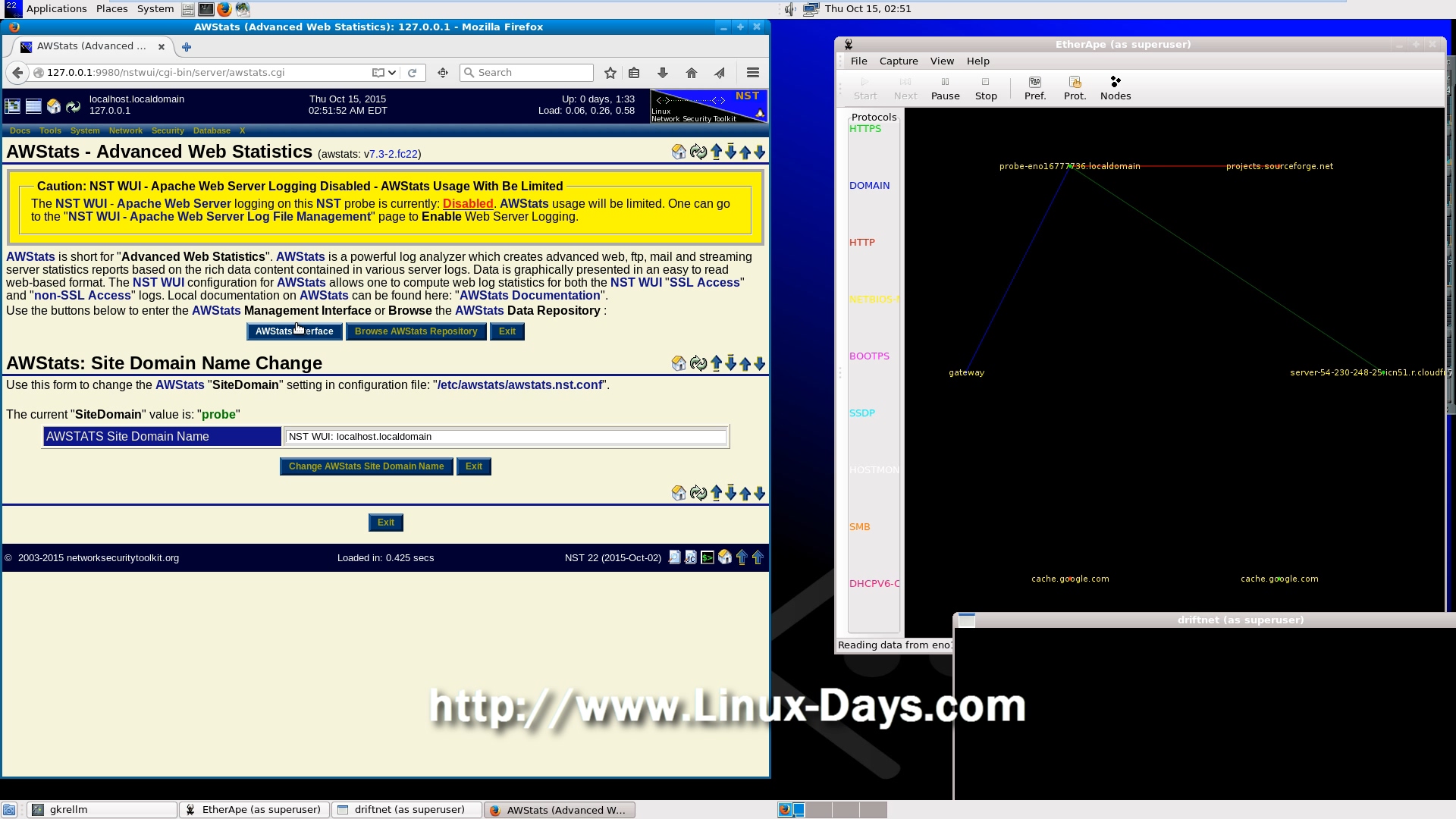
Task: Jump to page top from AWStats title row
Action: pos(716,152)
